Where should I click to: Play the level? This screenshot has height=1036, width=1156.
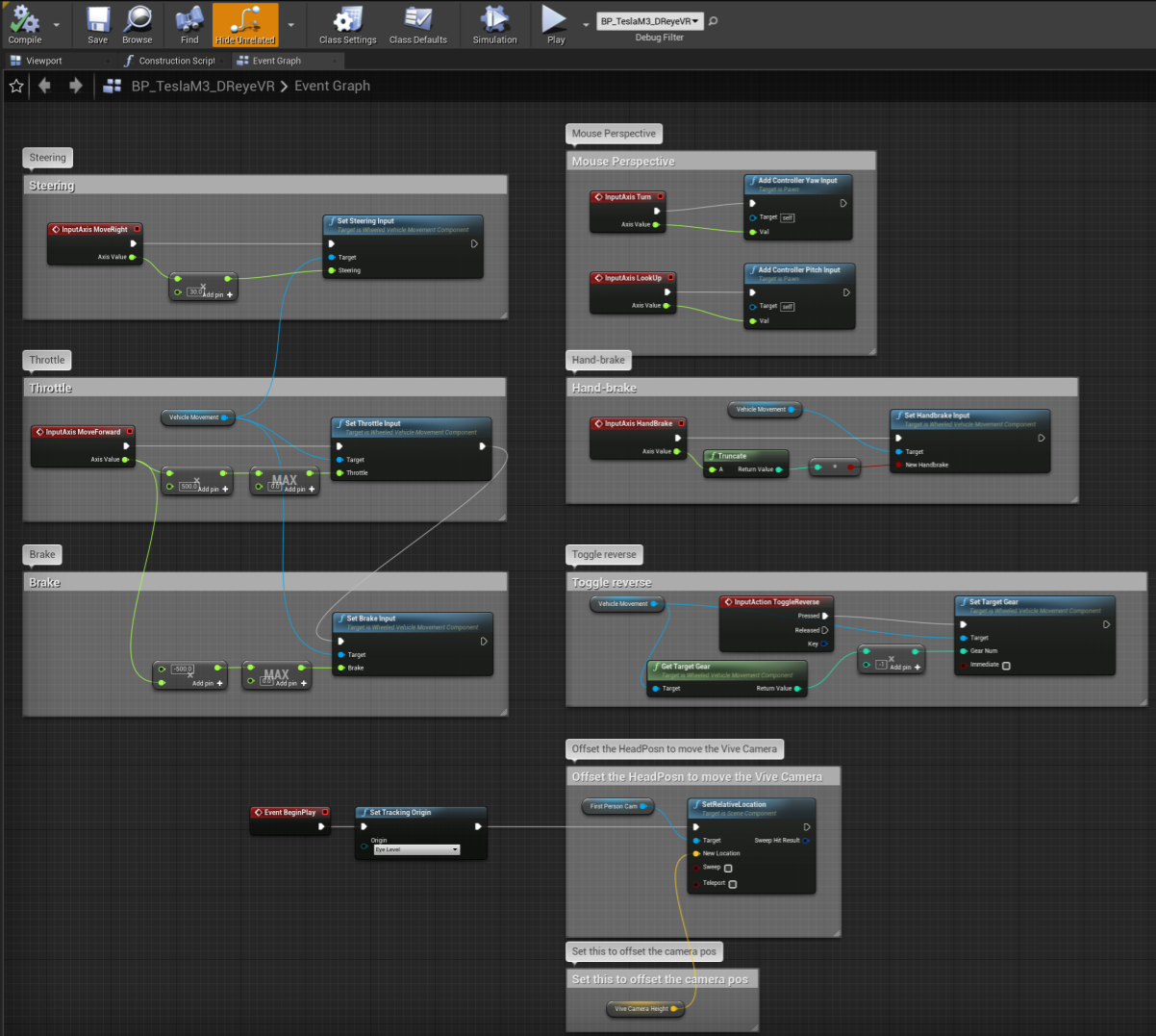click(555, 25)
